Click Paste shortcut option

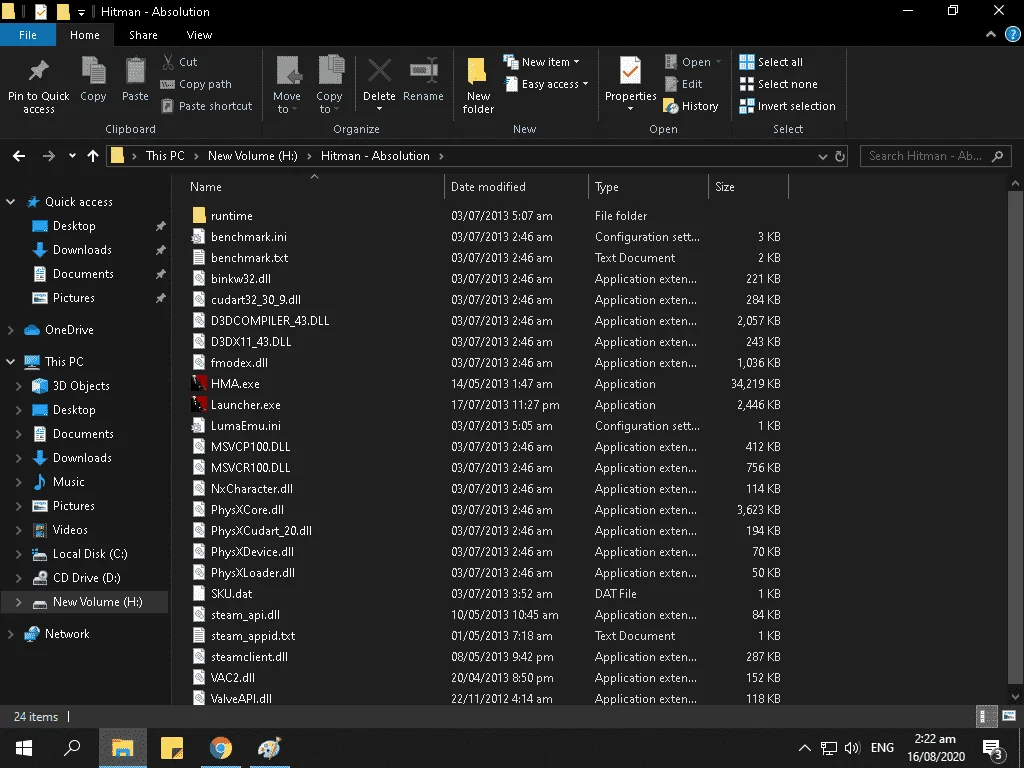(x=207, y=106)
